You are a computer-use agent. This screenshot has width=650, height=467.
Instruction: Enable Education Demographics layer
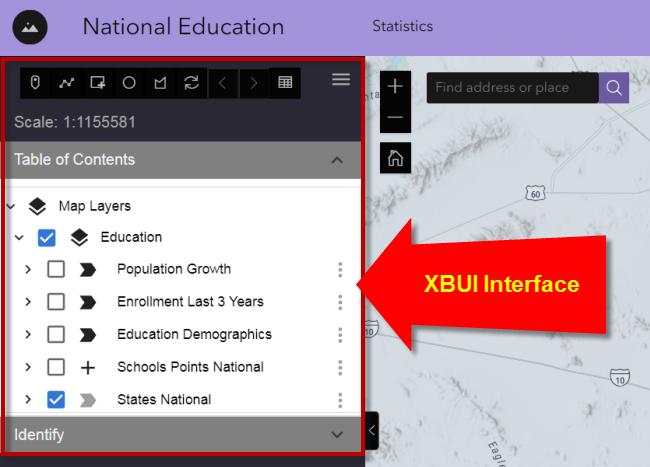click(56, 334)
